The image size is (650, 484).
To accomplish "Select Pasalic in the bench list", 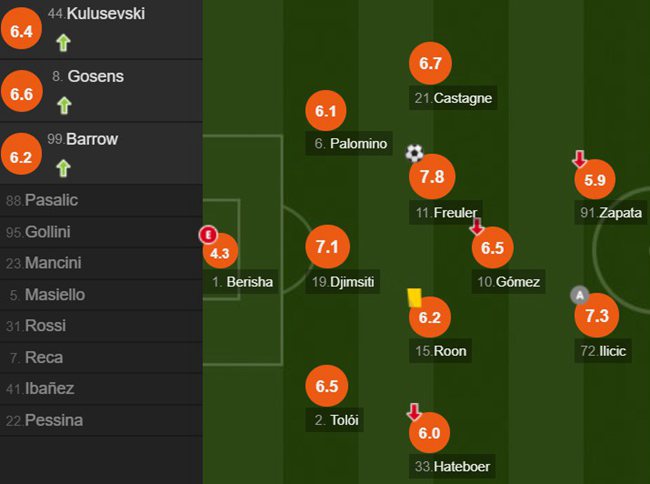I will click(x=101, y=201).
